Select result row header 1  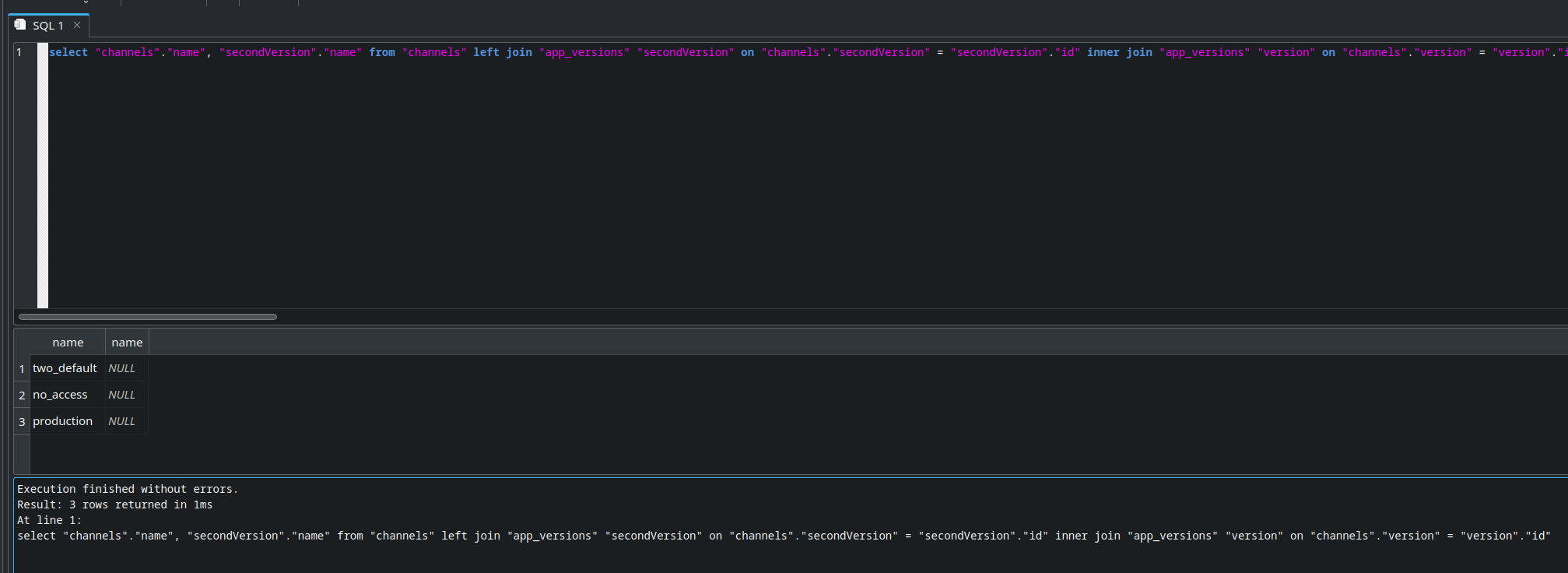click(x=22, y=368)
